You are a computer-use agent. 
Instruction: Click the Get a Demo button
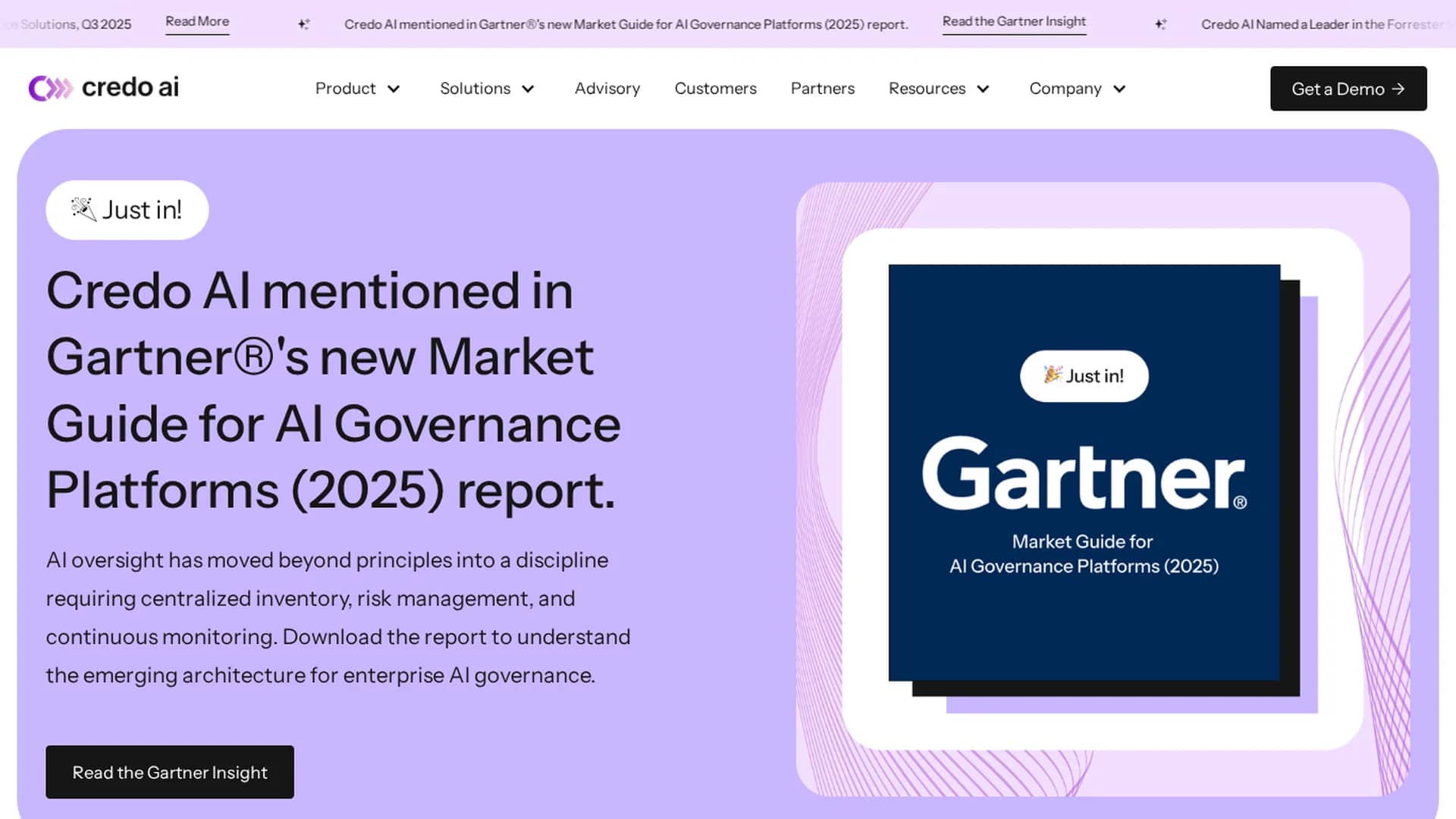pyautogui.click(x=1348, y=89)
